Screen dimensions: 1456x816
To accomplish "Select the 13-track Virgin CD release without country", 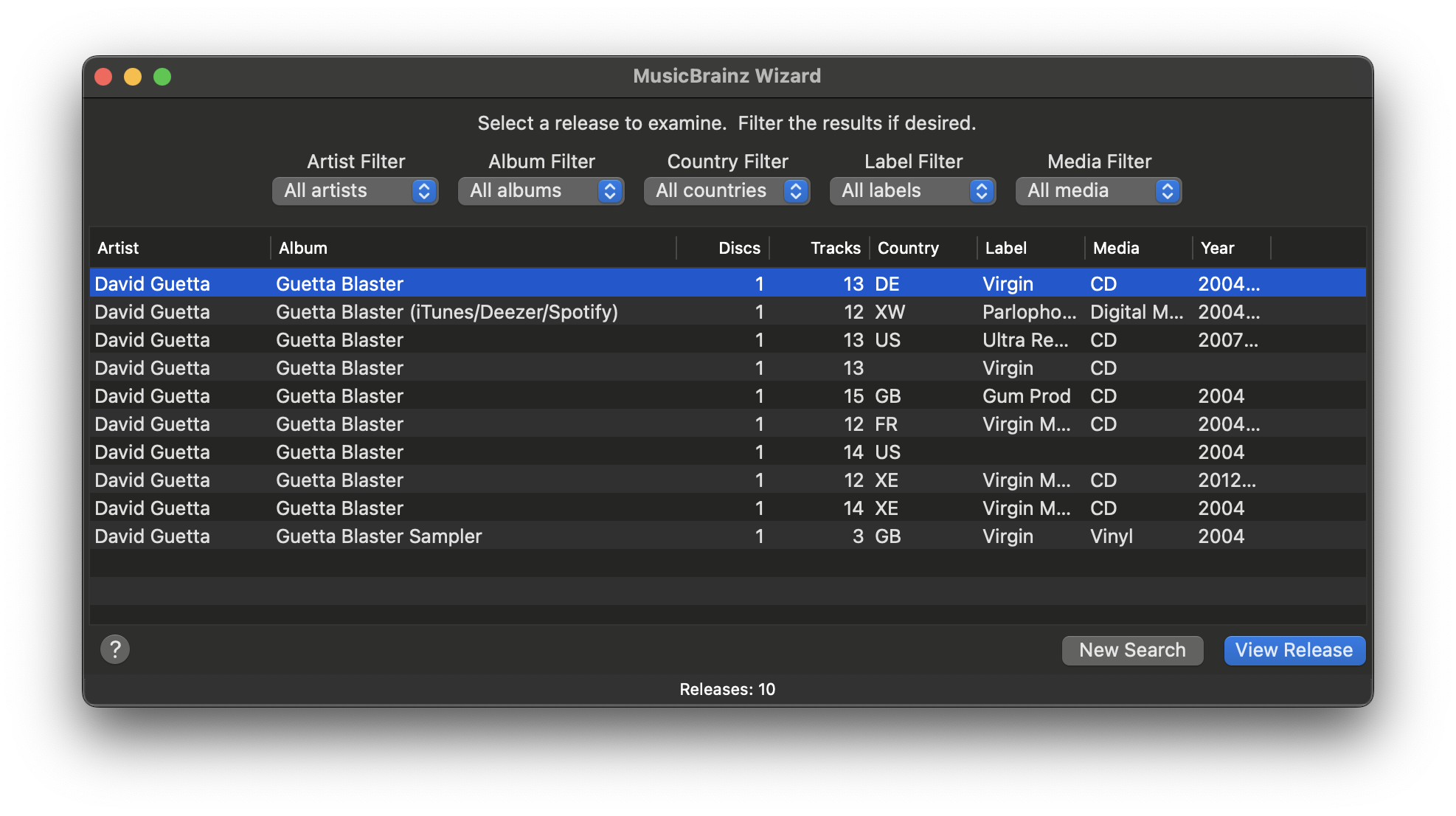I will click(x=727, y=367).
